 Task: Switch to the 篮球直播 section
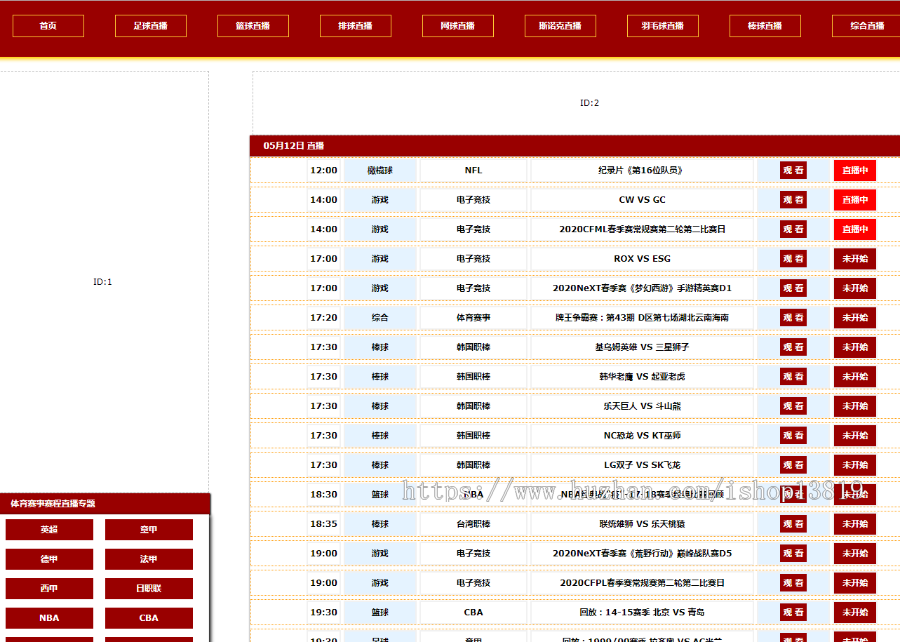[252, 26]
